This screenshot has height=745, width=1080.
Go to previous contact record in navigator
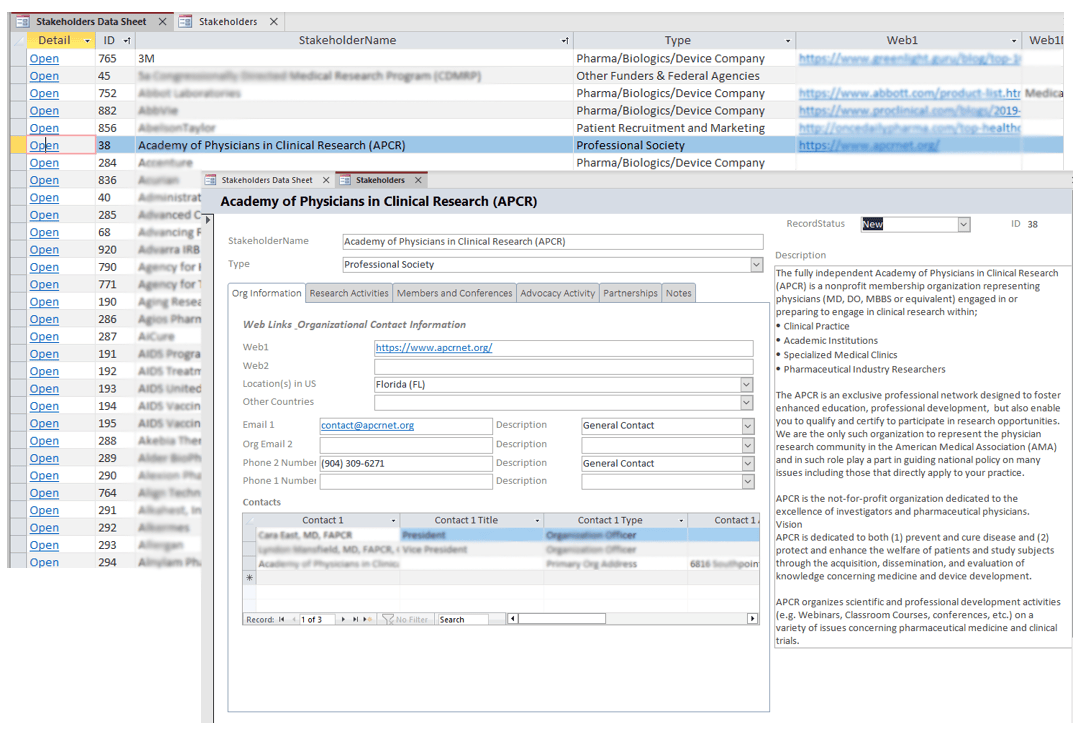click(x=294, y=620)
